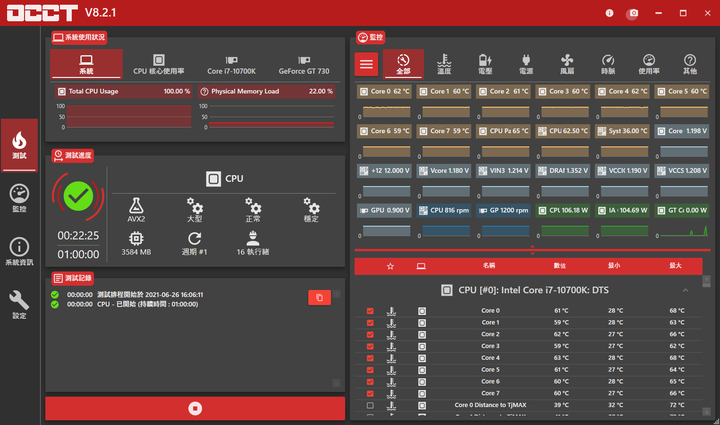Click the 大型 gears icon
The width and height of the screenshot is (720, 425).
coord(195,206)
